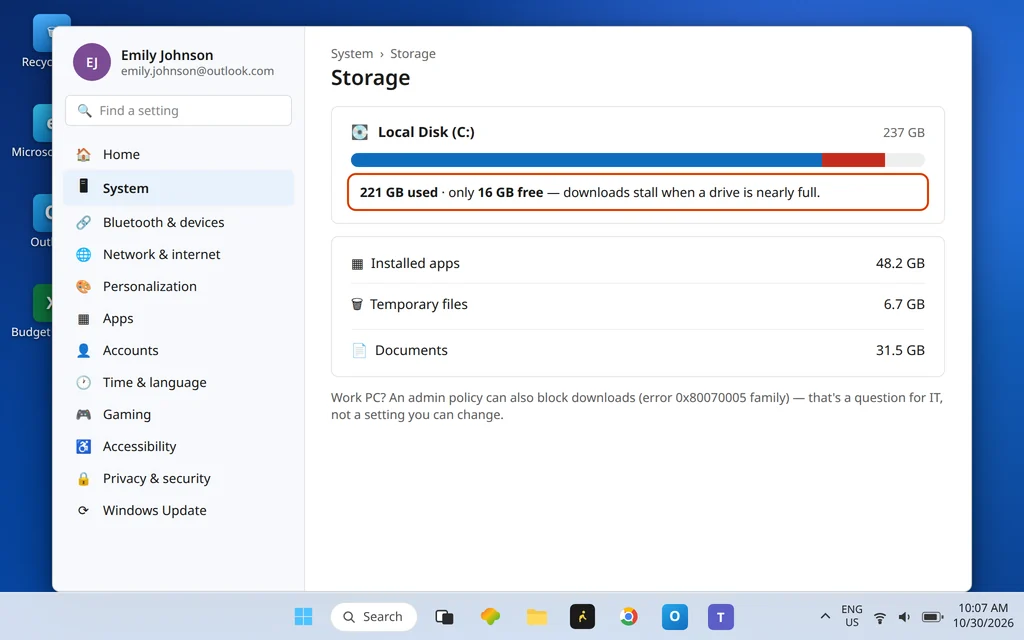Image resolution: width=1024 pixels, height=640 pixels.
Task: Open File Explorer from taskbar
Action: pyautogui.click(x=537, y=616)
